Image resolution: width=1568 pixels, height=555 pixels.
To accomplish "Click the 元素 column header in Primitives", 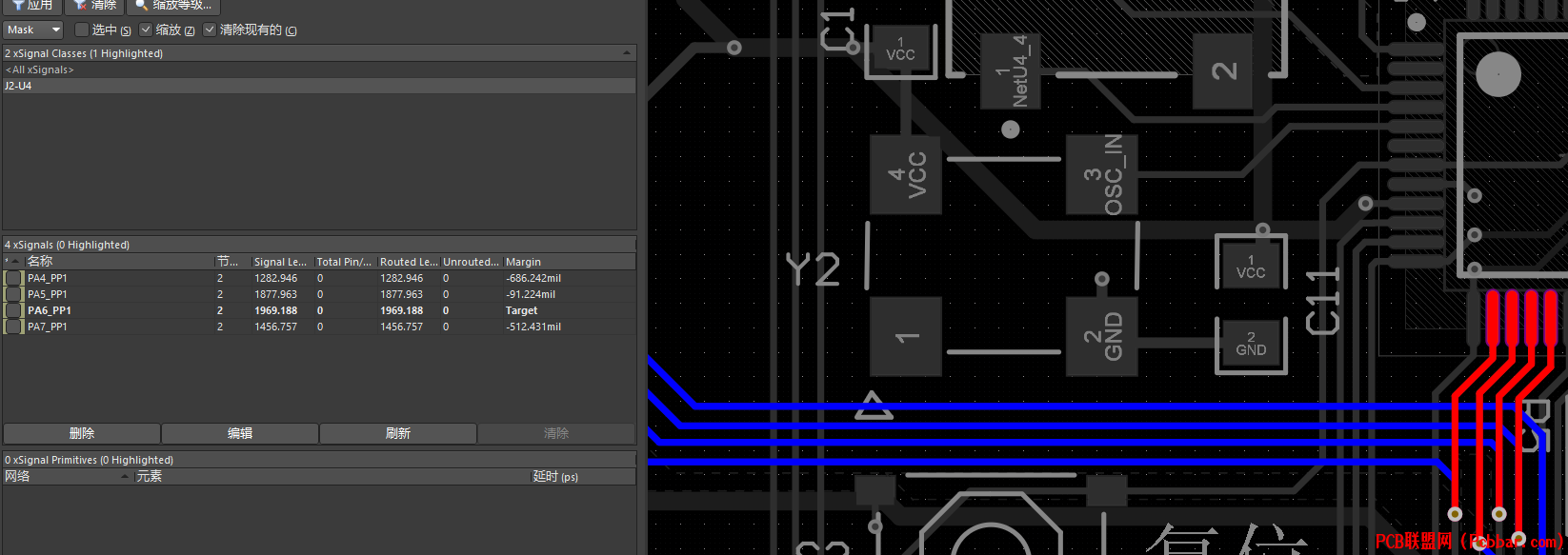I will (332, 476).
